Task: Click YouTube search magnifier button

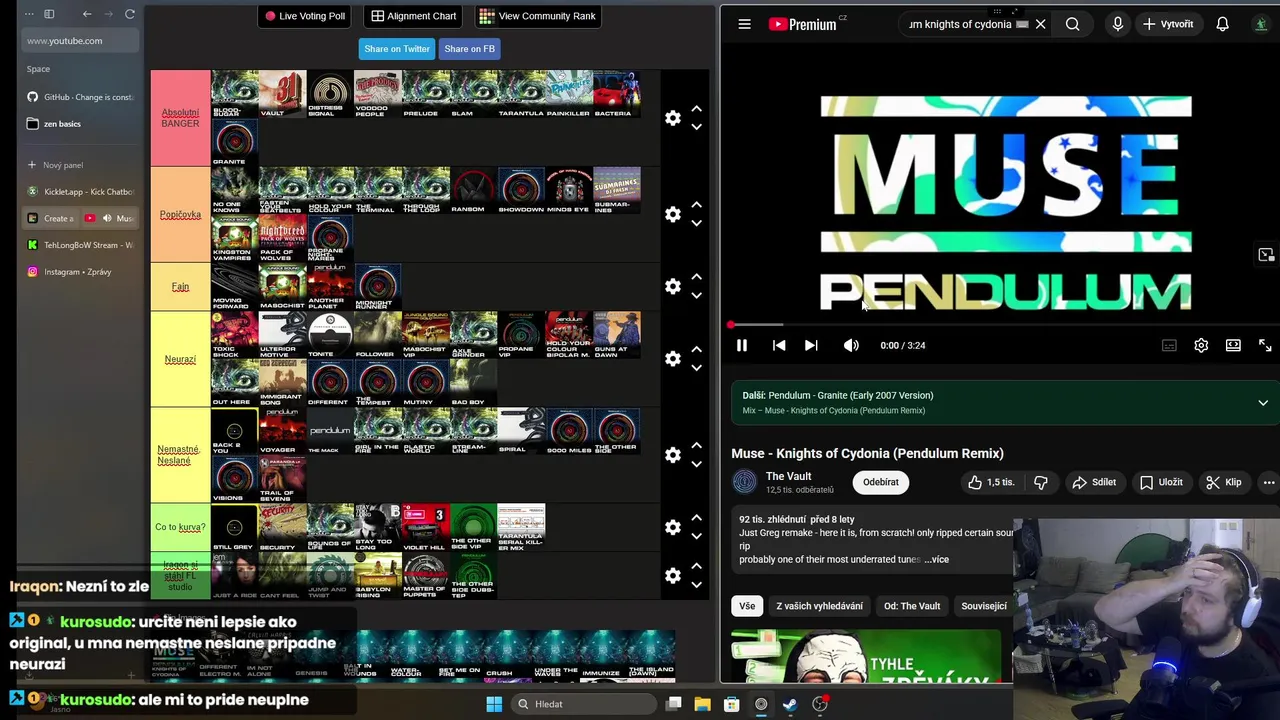Action: [x=1072, y=24]
